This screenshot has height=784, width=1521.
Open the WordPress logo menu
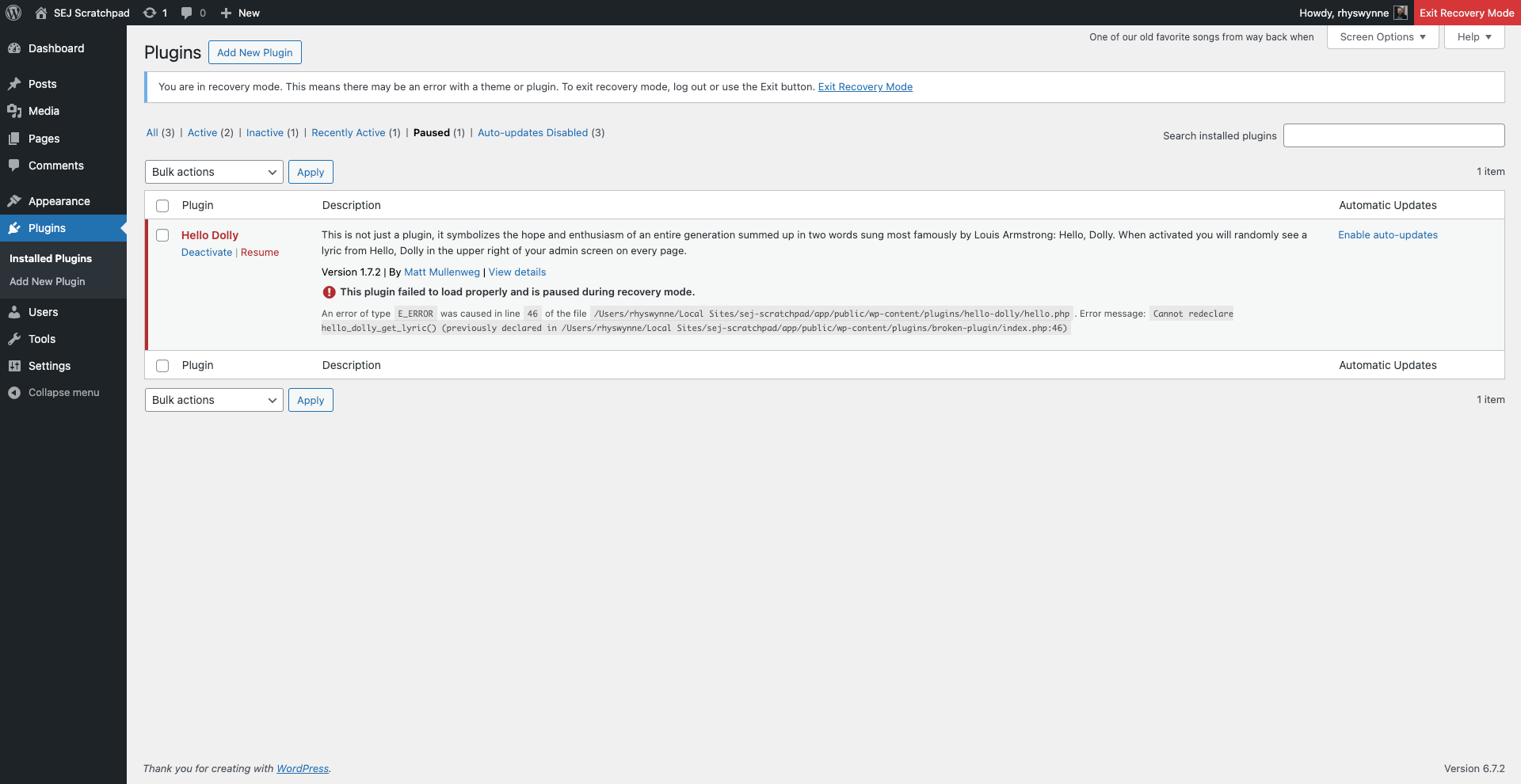[x=13, y=13]
